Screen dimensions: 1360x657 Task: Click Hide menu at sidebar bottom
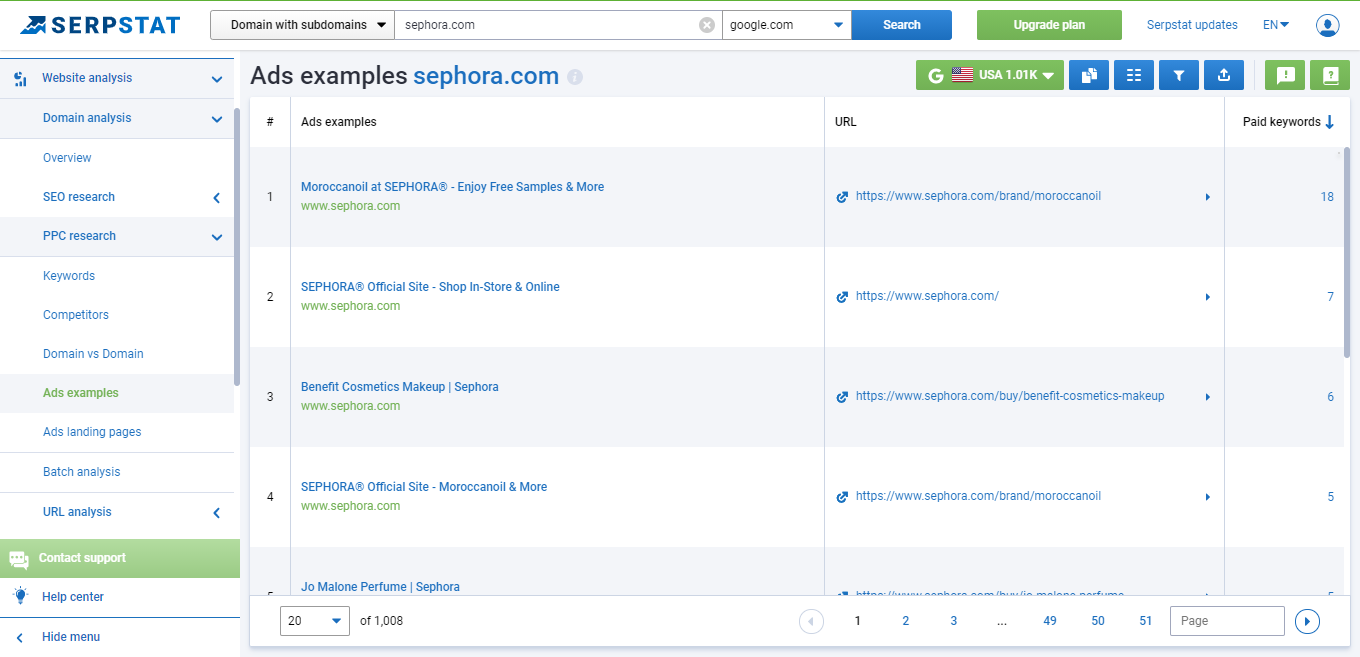point(71,637)
